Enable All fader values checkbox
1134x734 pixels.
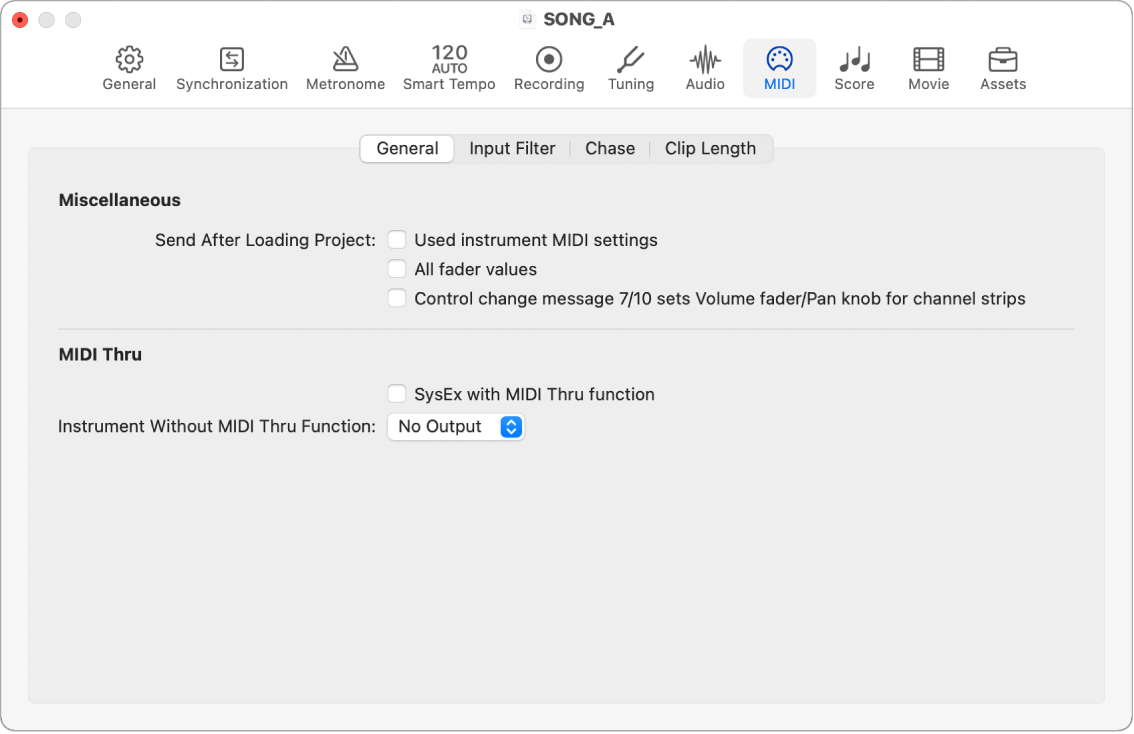point(397,269)
